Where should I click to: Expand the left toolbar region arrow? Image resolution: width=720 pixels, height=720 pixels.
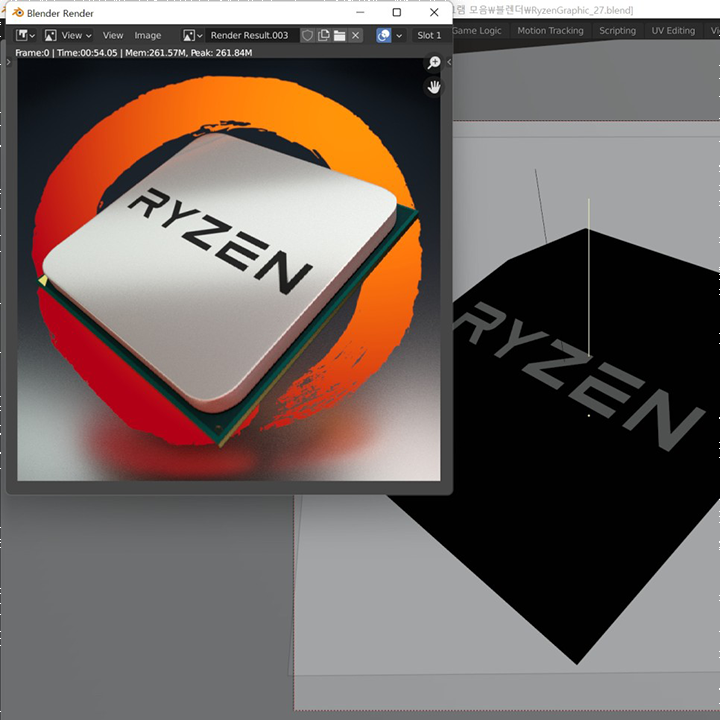(x=9, y=62)
